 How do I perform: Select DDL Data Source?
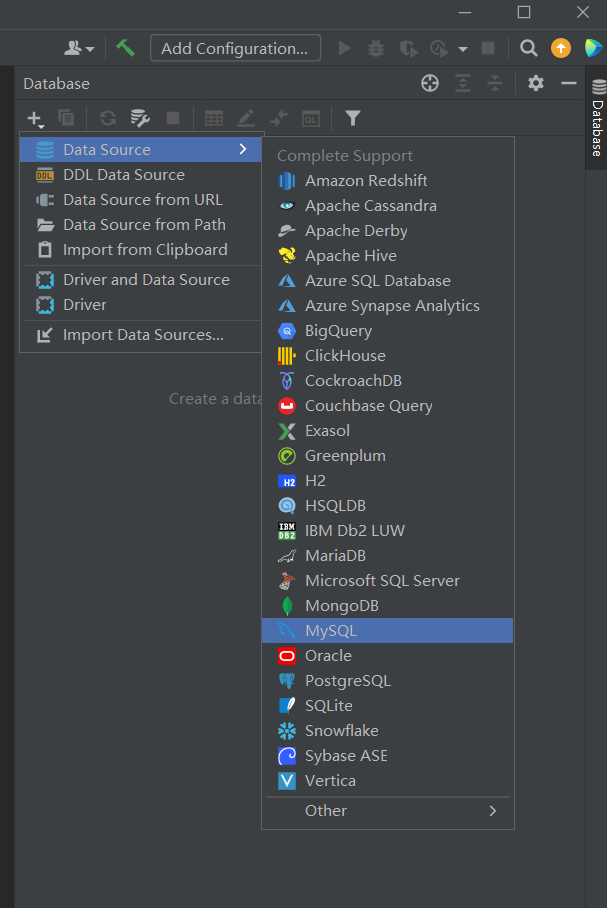(141, 174)
